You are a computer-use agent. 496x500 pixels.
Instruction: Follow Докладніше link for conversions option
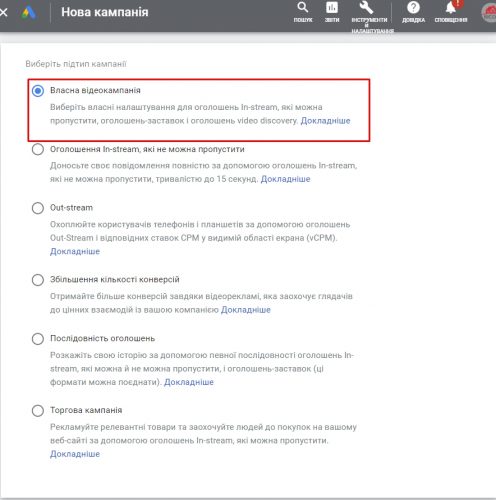246,310
